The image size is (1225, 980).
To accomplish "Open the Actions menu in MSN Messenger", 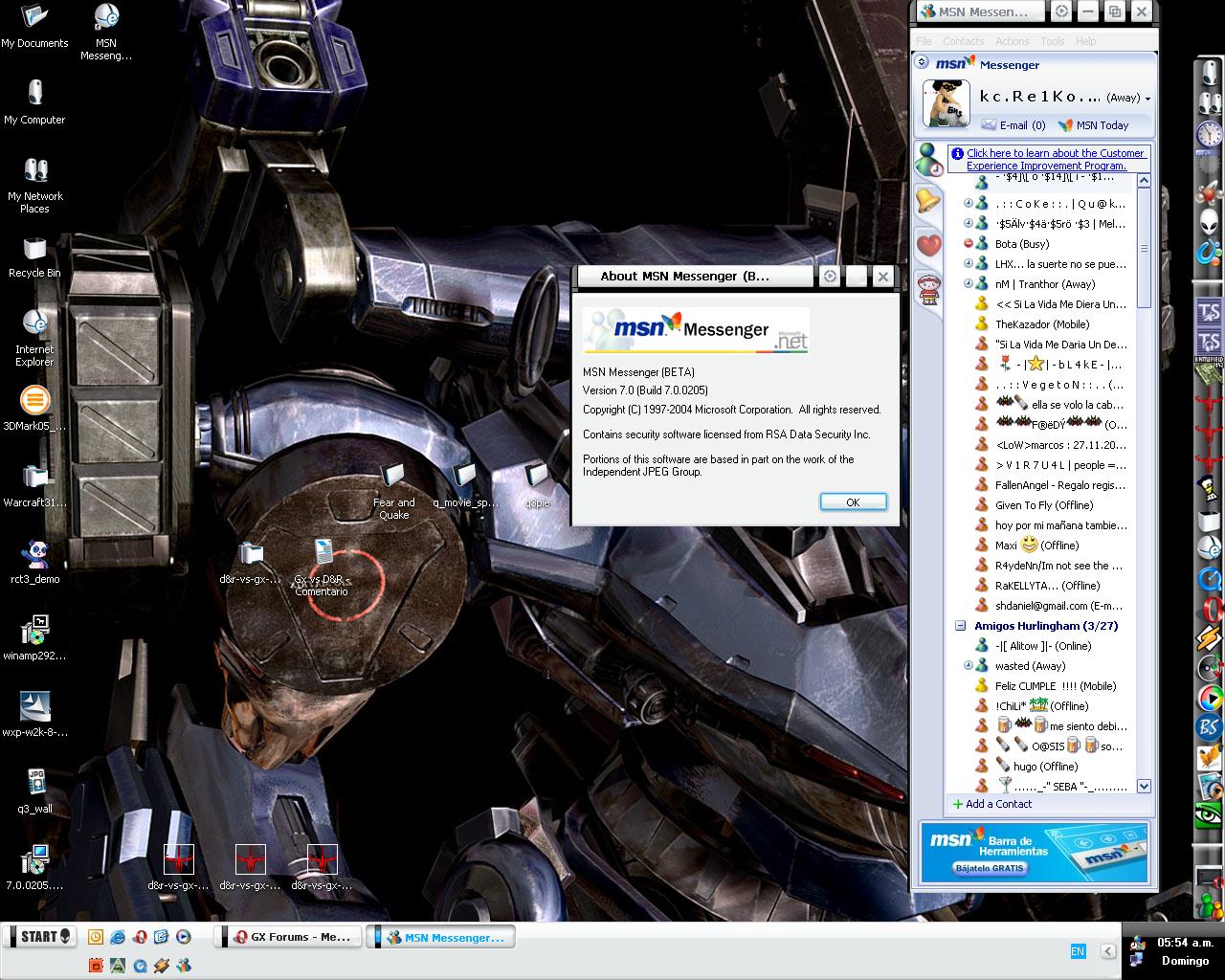I will pyautogui.click(x=1012, y=41).
